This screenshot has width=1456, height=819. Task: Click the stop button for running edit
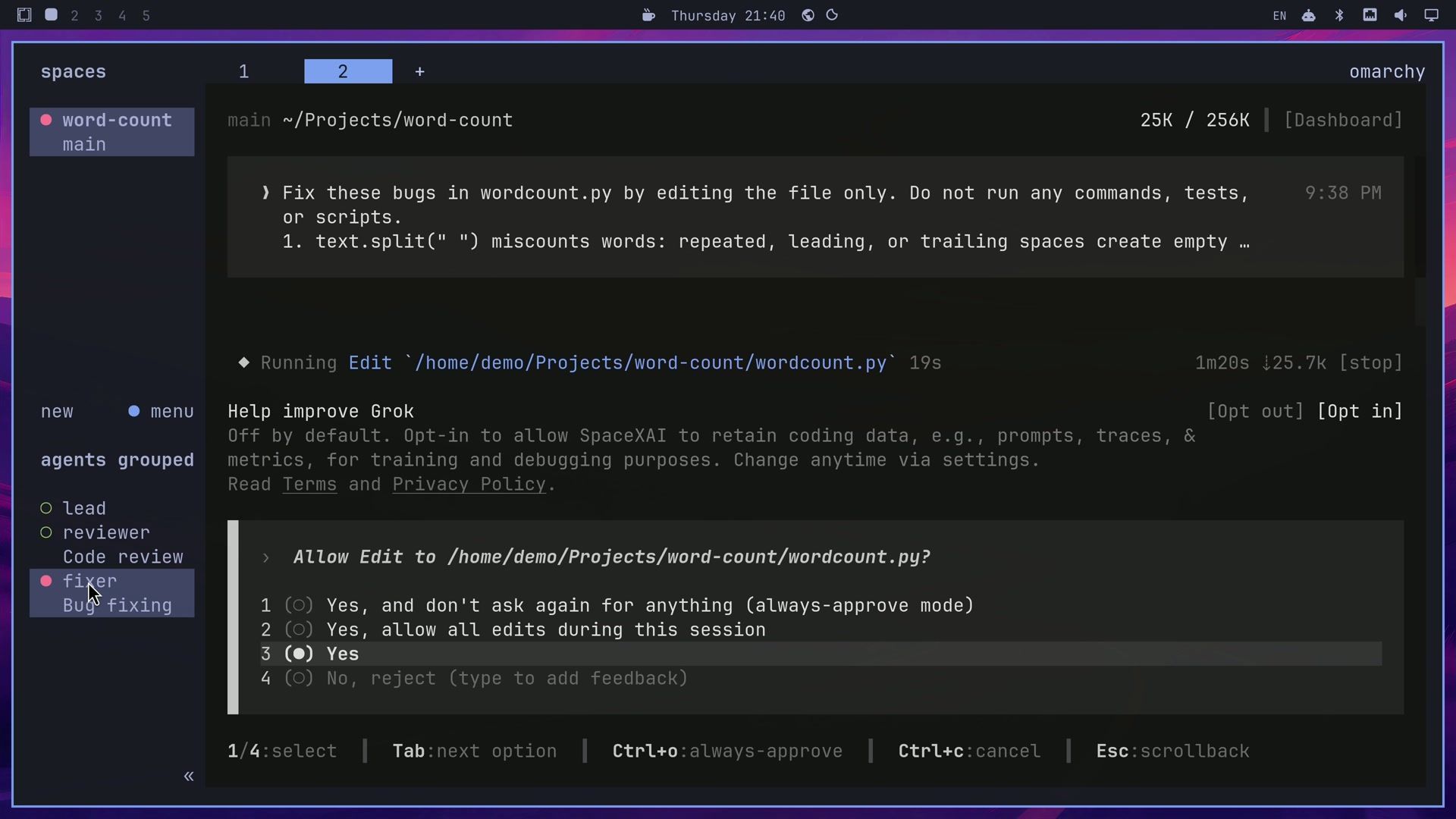[1370, 362]
